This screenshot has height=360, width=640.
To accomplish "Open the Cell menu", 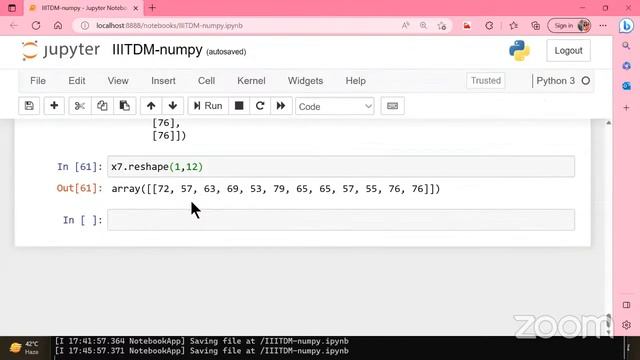I will [207, 81].
